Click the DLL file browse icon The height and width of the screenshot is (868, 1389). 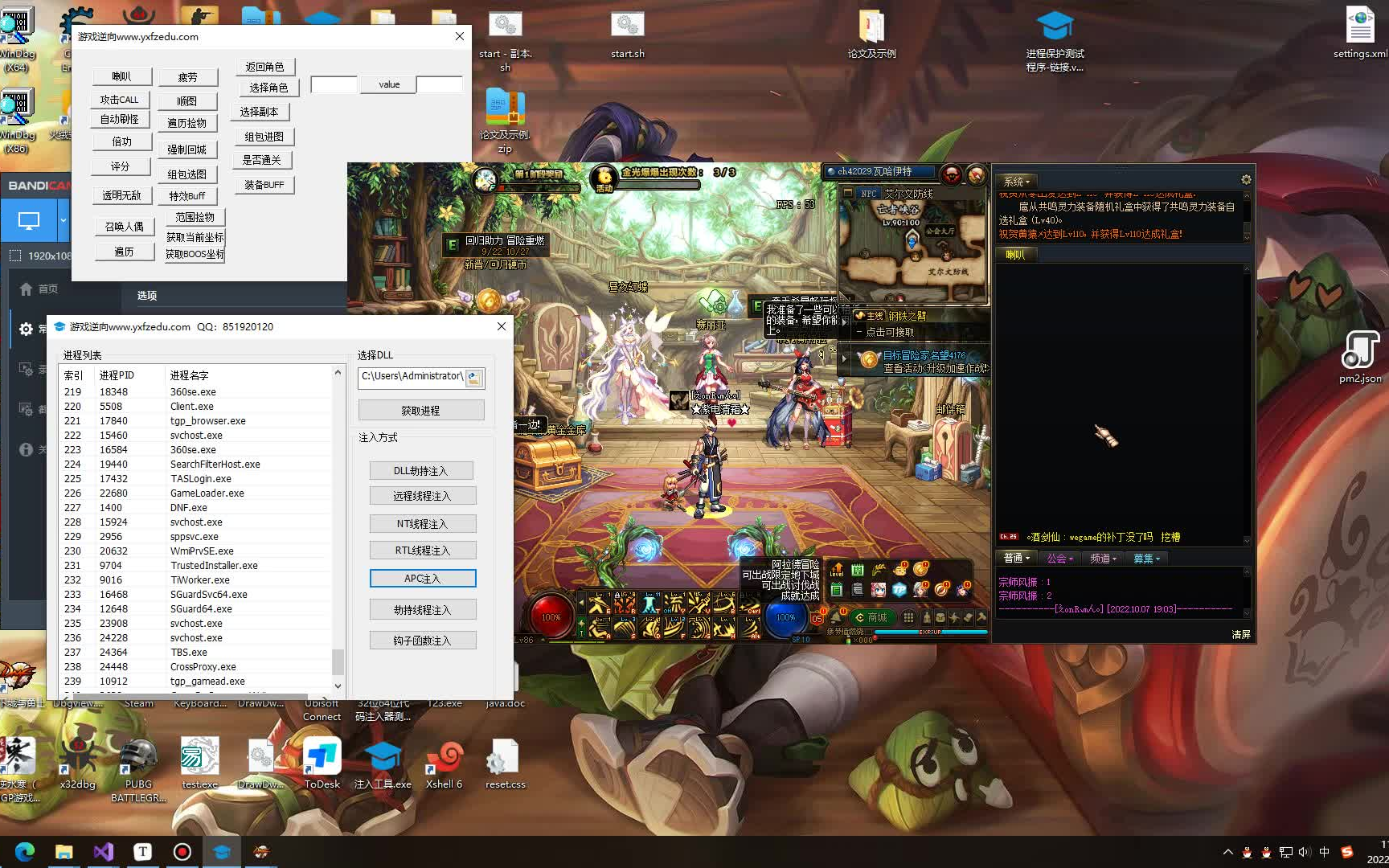[x=474, y=378]
